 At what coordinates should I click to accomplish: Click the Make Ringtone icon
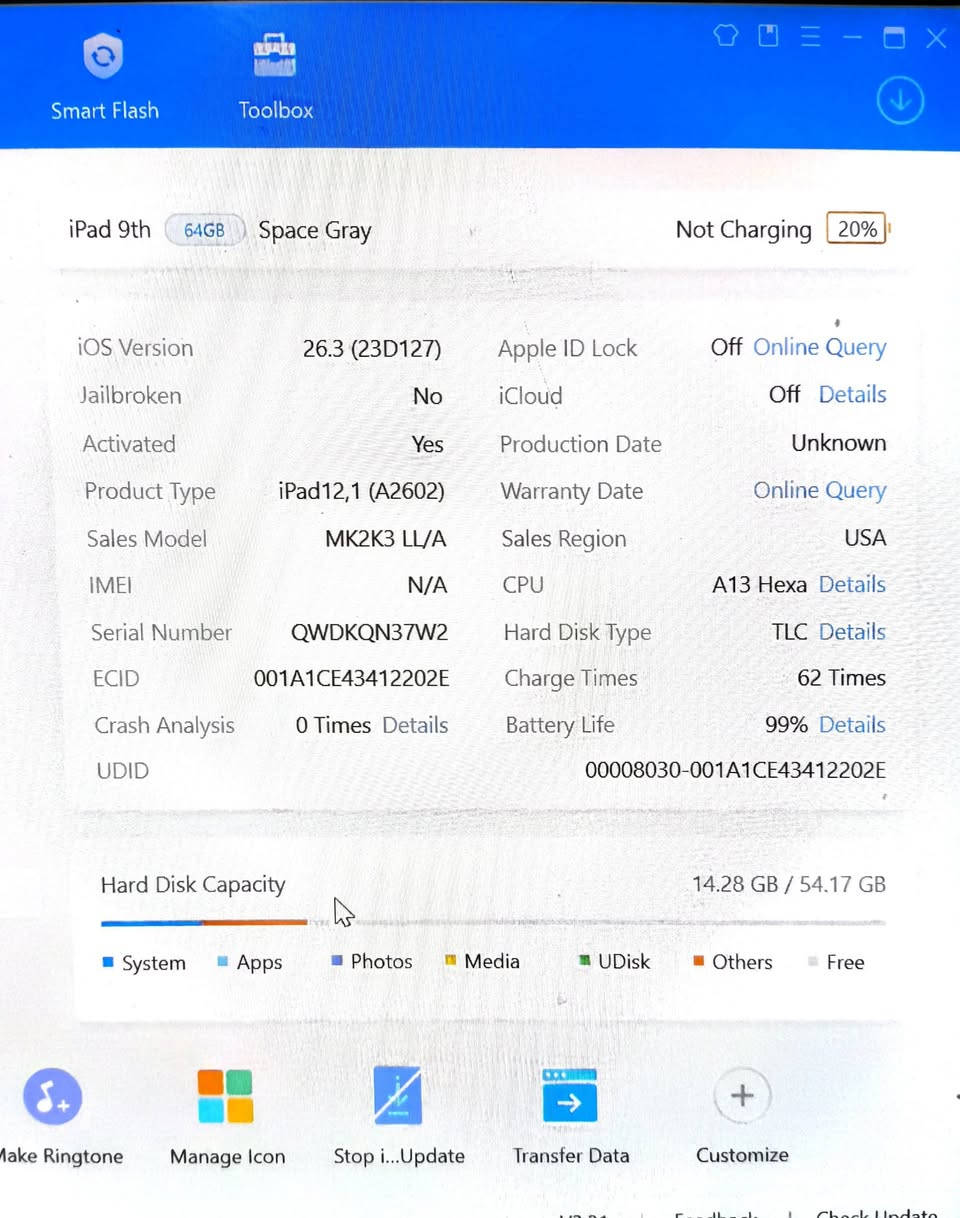[53, 1095]
